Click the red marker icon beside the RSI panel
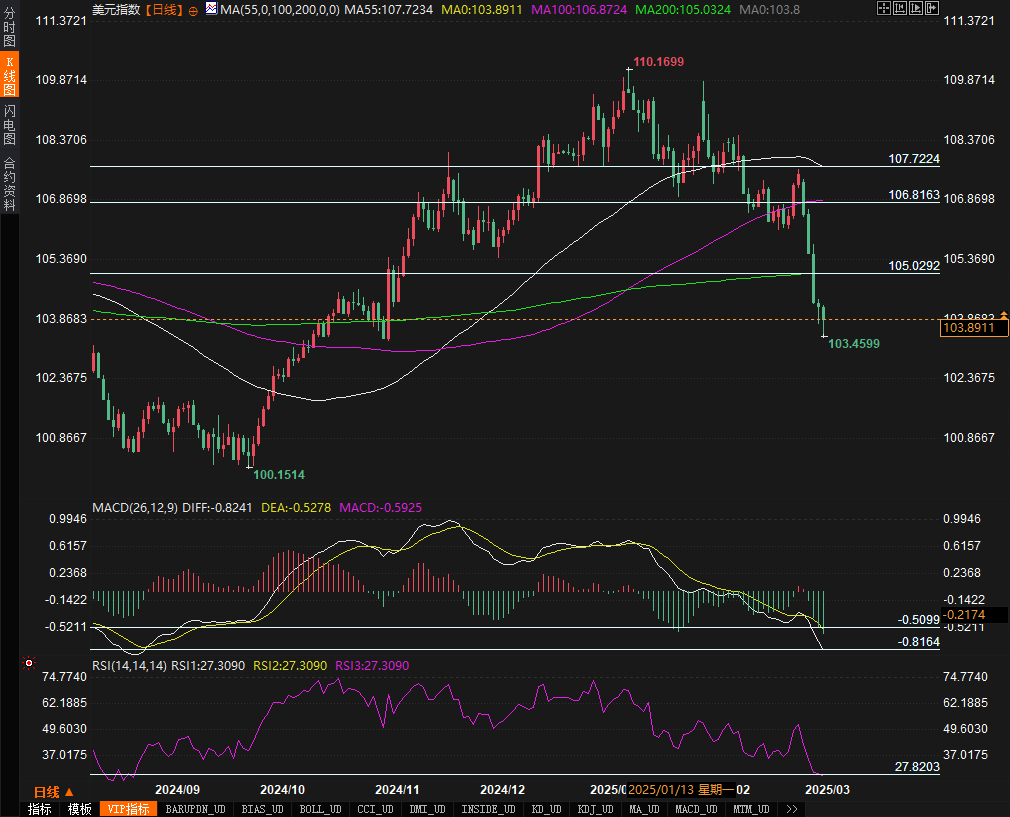Viewport: 1010px width, 817px height. coord(28,662)
